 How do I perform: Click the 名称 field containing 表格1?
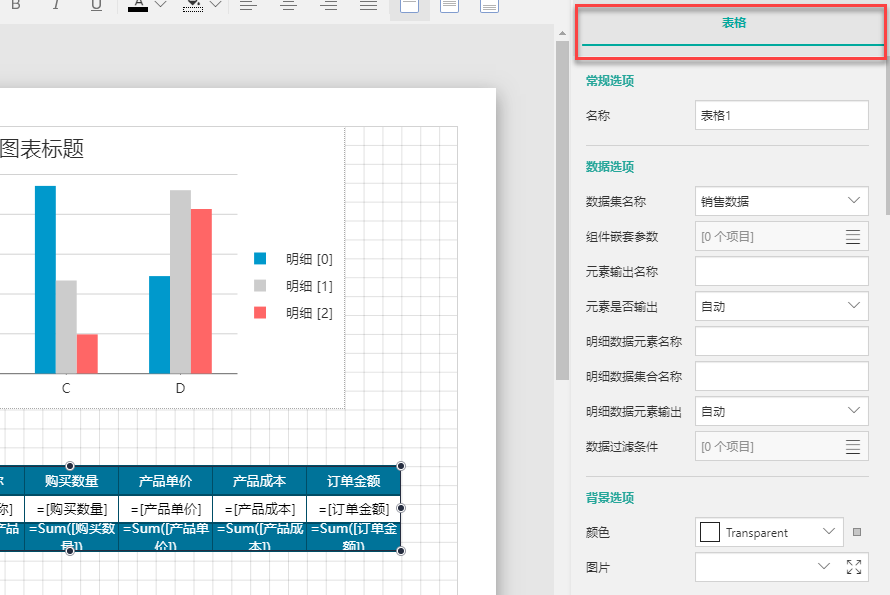coord(781,115)
